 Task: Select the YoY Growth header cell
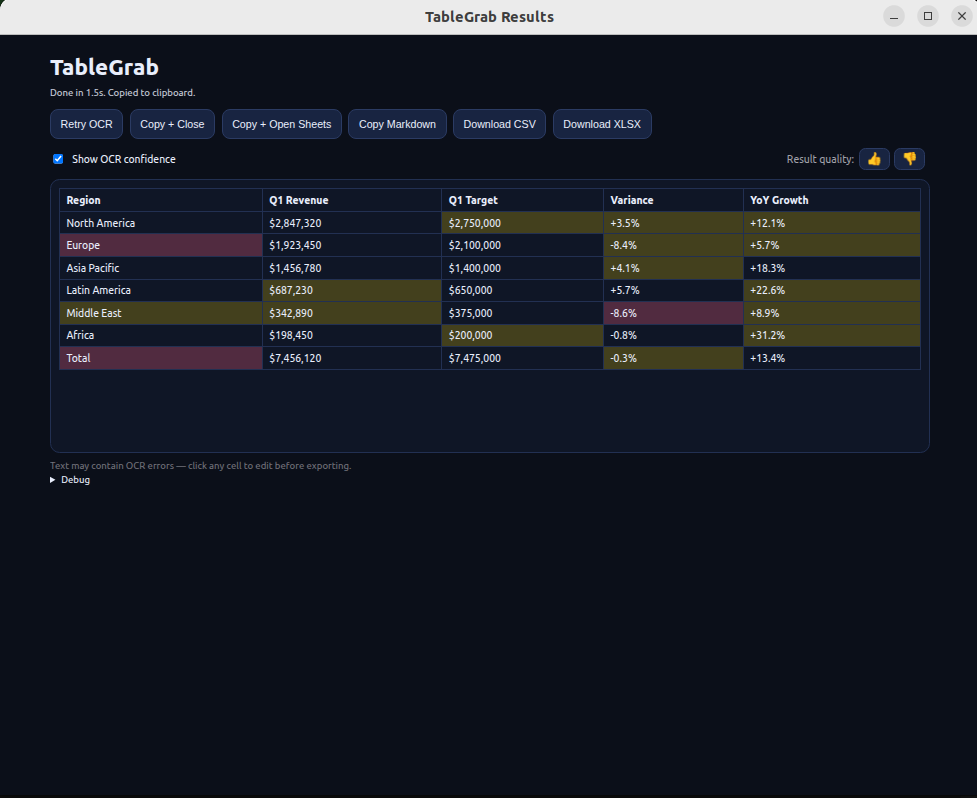pos(832,200)
